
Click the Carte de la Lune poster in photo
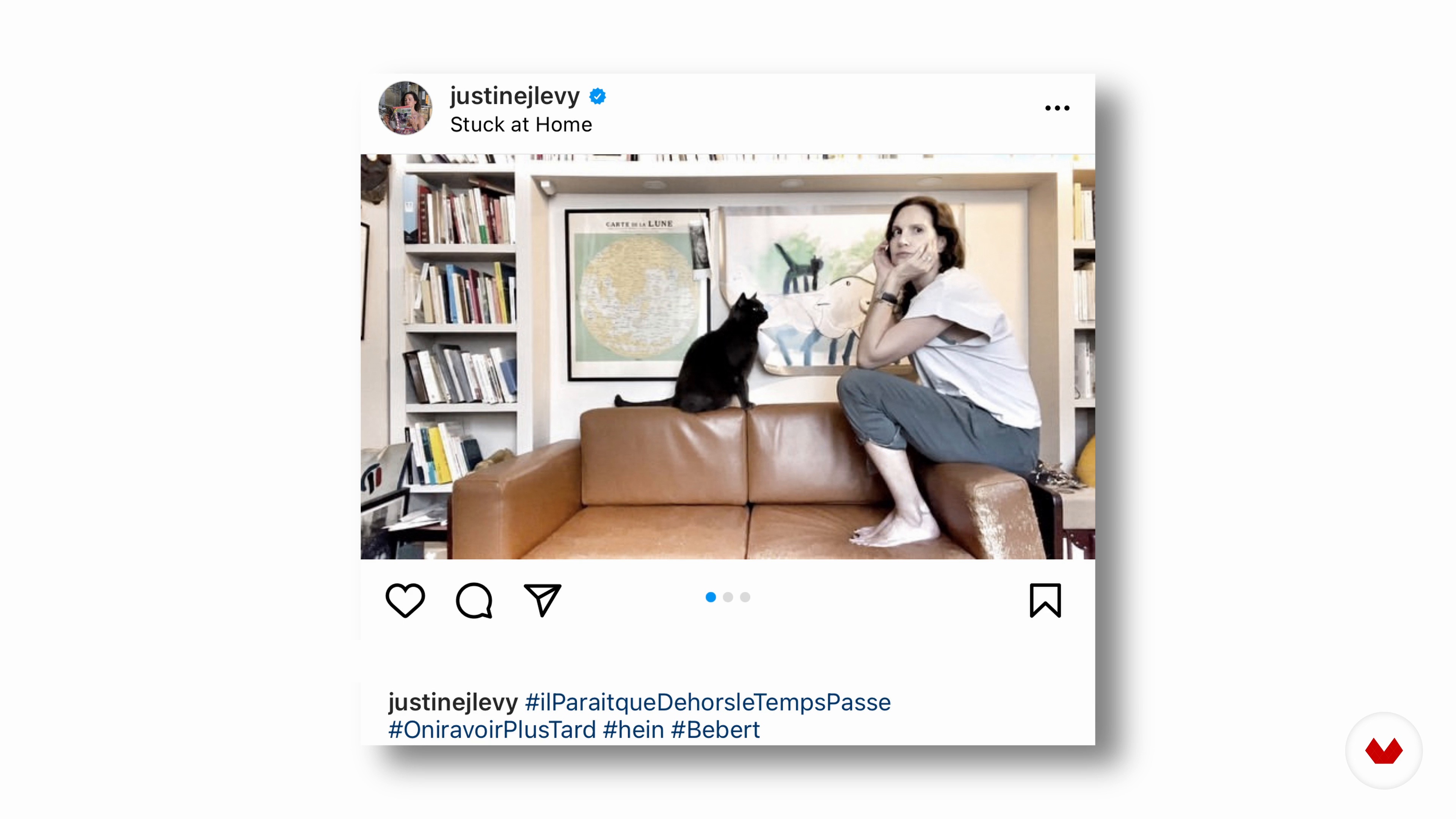[637, 295]
